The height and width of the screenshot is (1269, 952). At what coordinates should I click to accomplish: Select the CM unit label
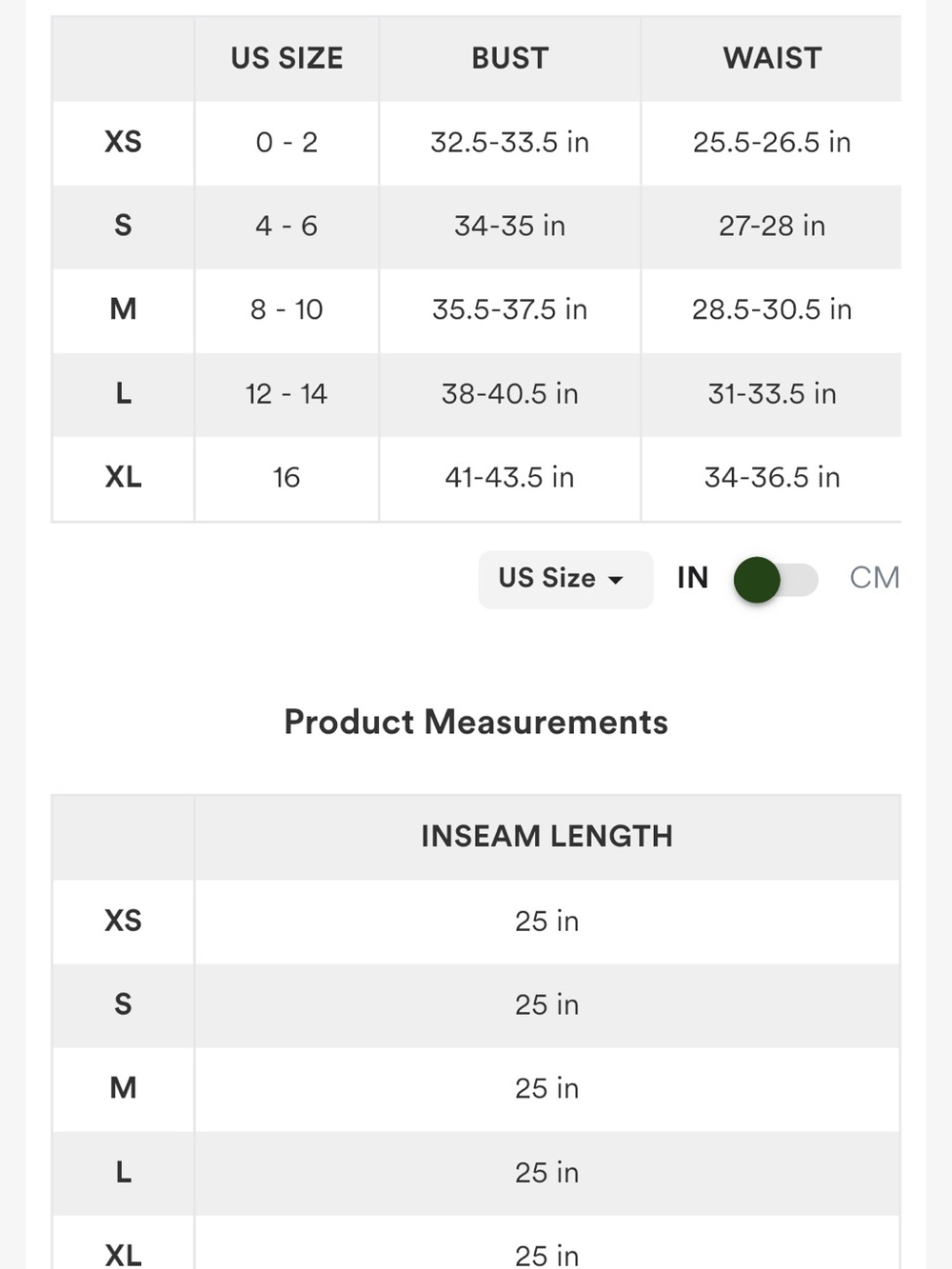coord(874,578)
